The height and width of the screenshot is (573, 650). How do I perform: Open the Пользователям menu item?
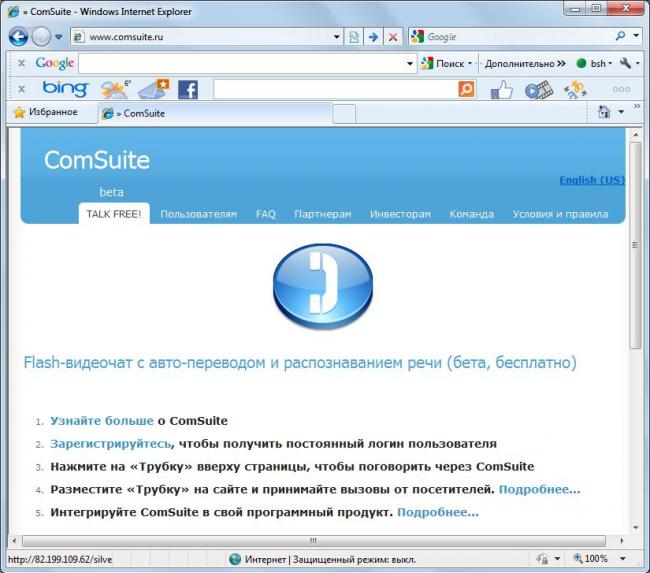pyautogui.click(x=199, y=214)
